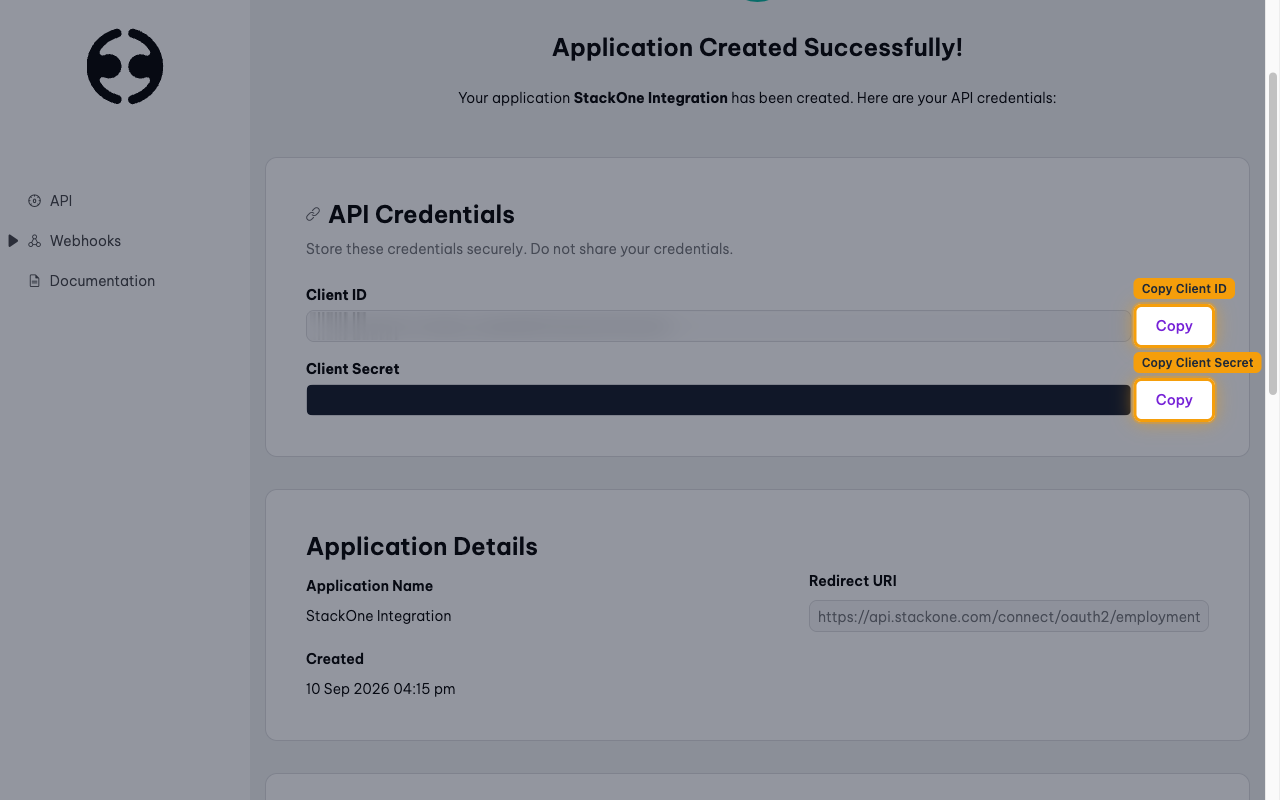The height and width of the screenshot is (800, 1280).
Task: Click the company logo in the sidebar
Action: tap(125, 66)
